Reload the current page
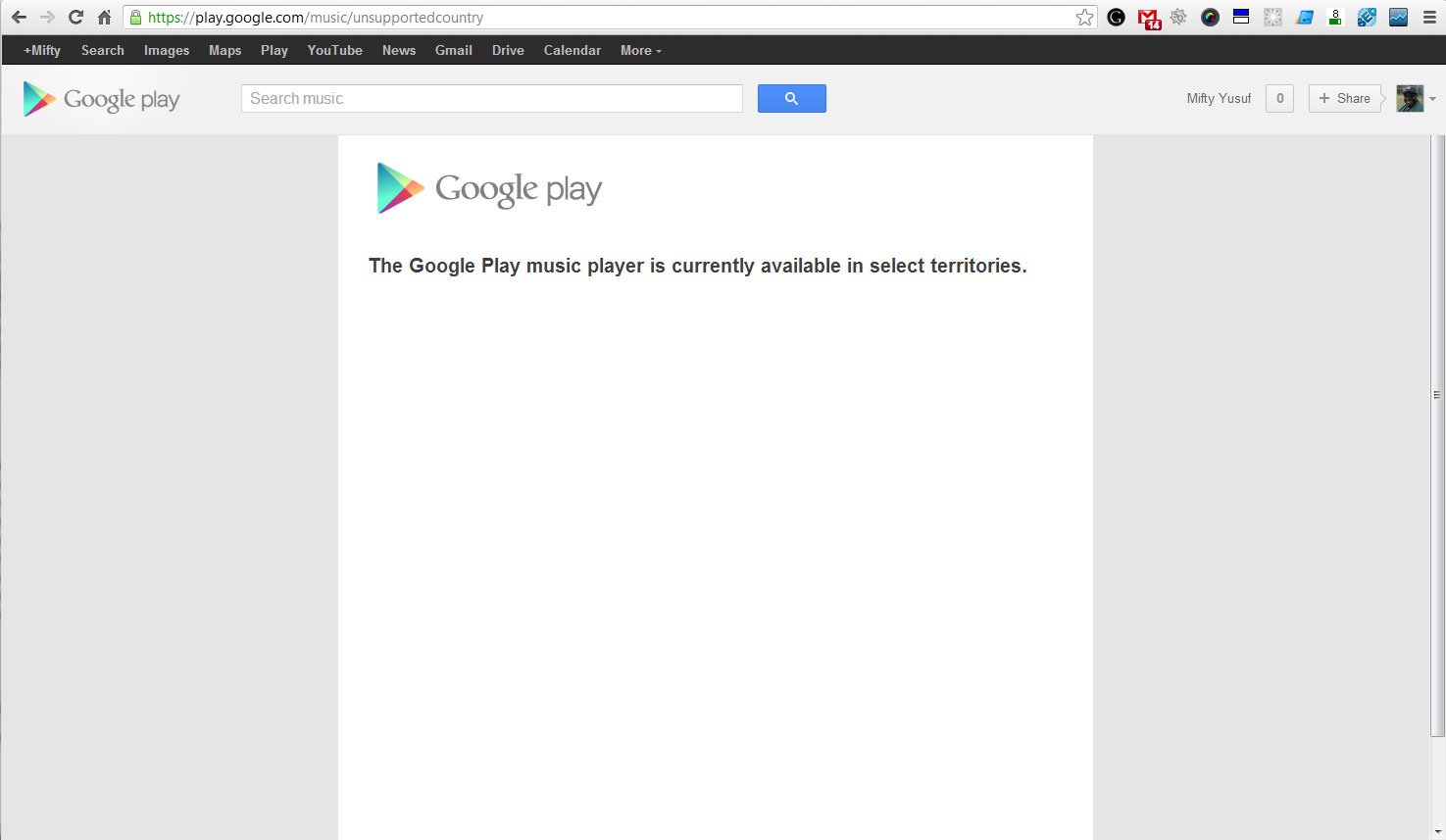1446x840 pixels. click(x=75, y=17)
